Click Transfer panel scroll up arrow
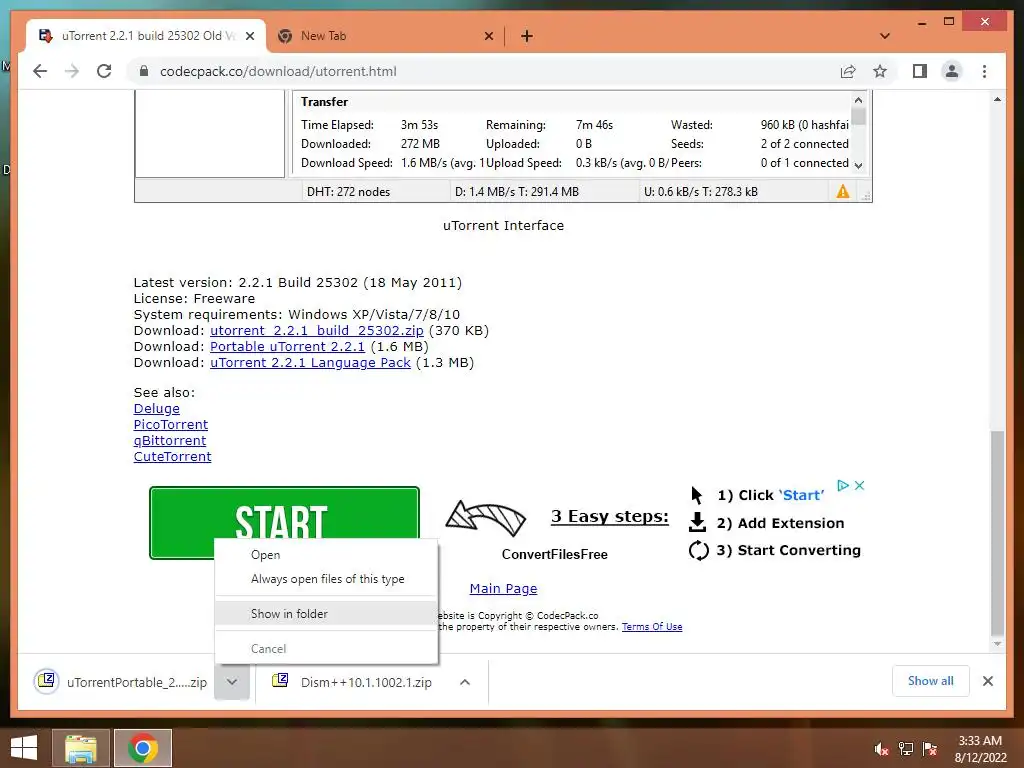 coord(858,100)
